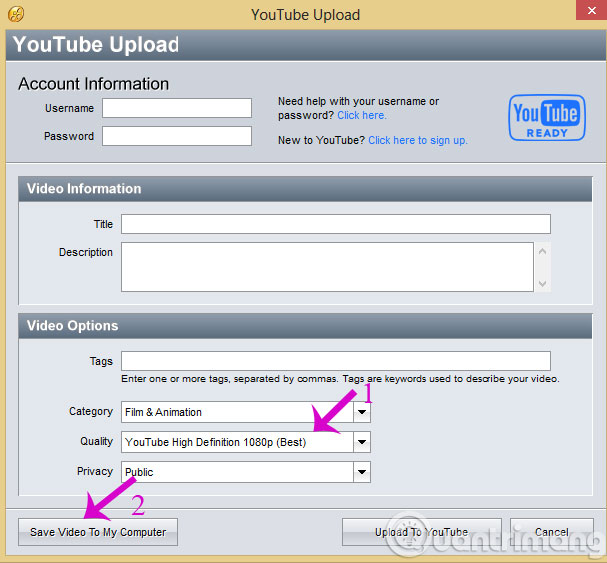This screenshot has height=563, width=607.
Task: Click into the Tags input field
Action: coord(336,361)
